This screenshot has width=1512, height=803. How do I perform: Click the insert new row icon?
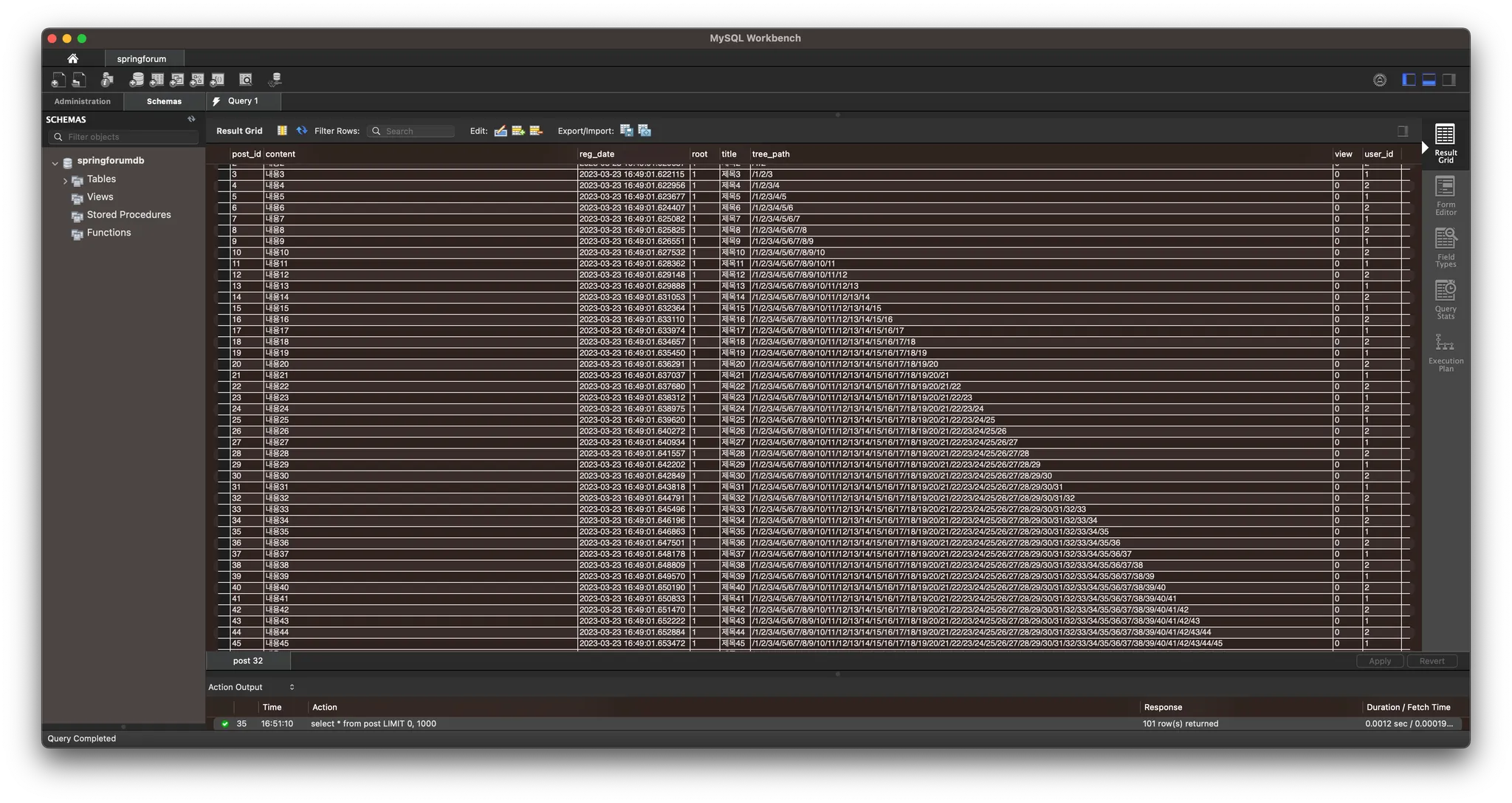tap(518, 131)
